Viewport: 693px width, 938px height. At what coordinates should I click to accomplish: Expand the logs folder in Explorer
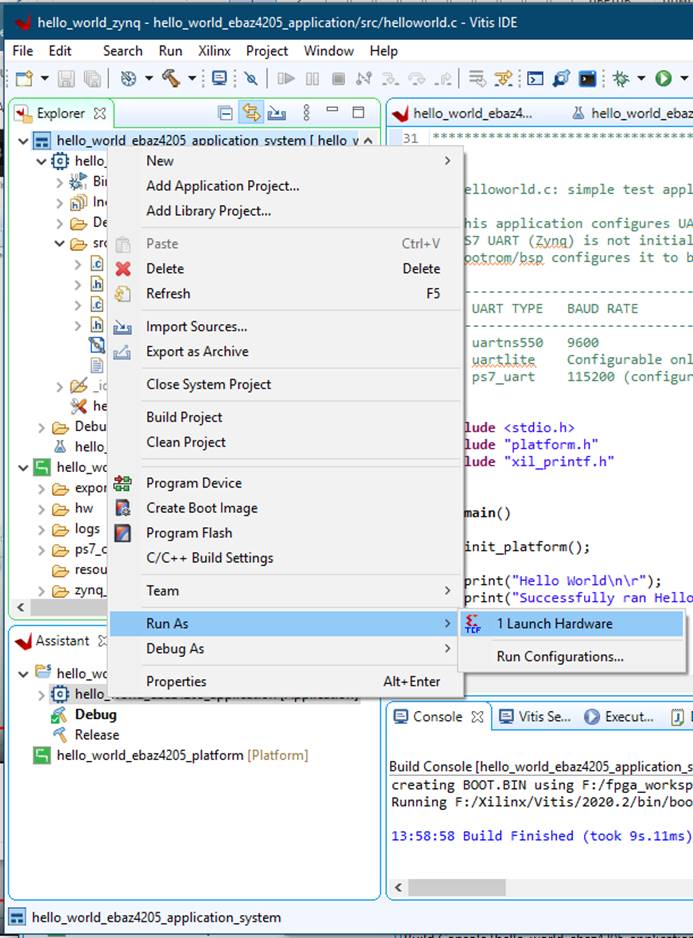pyautogui.click(x=41, y=529)
